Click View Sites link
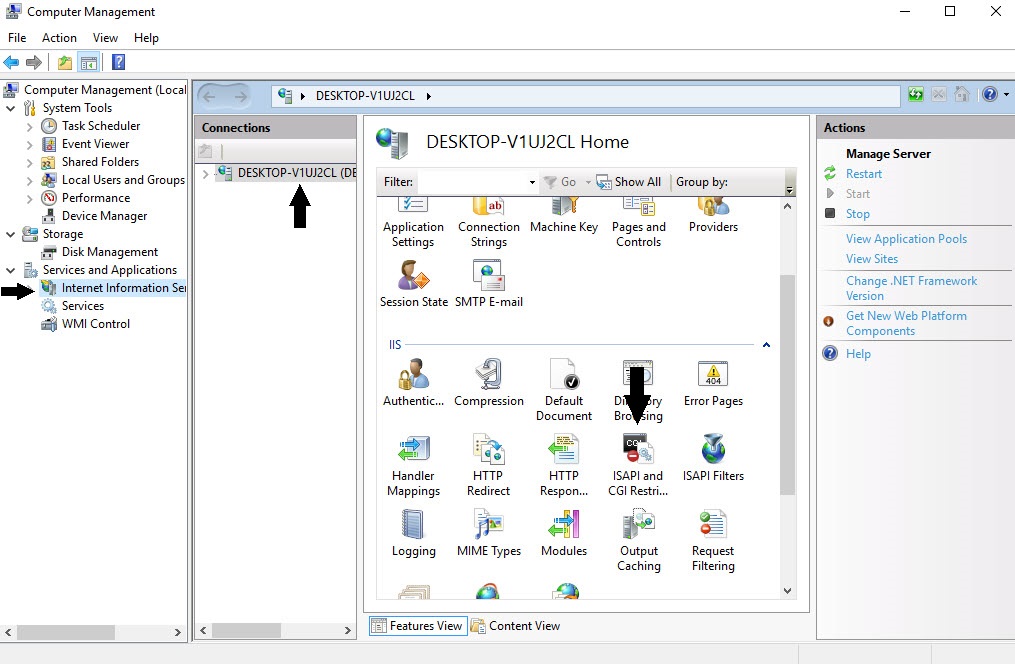Image resolution: width=1015 pixels, height=664 pixels. tap(872, 259)
